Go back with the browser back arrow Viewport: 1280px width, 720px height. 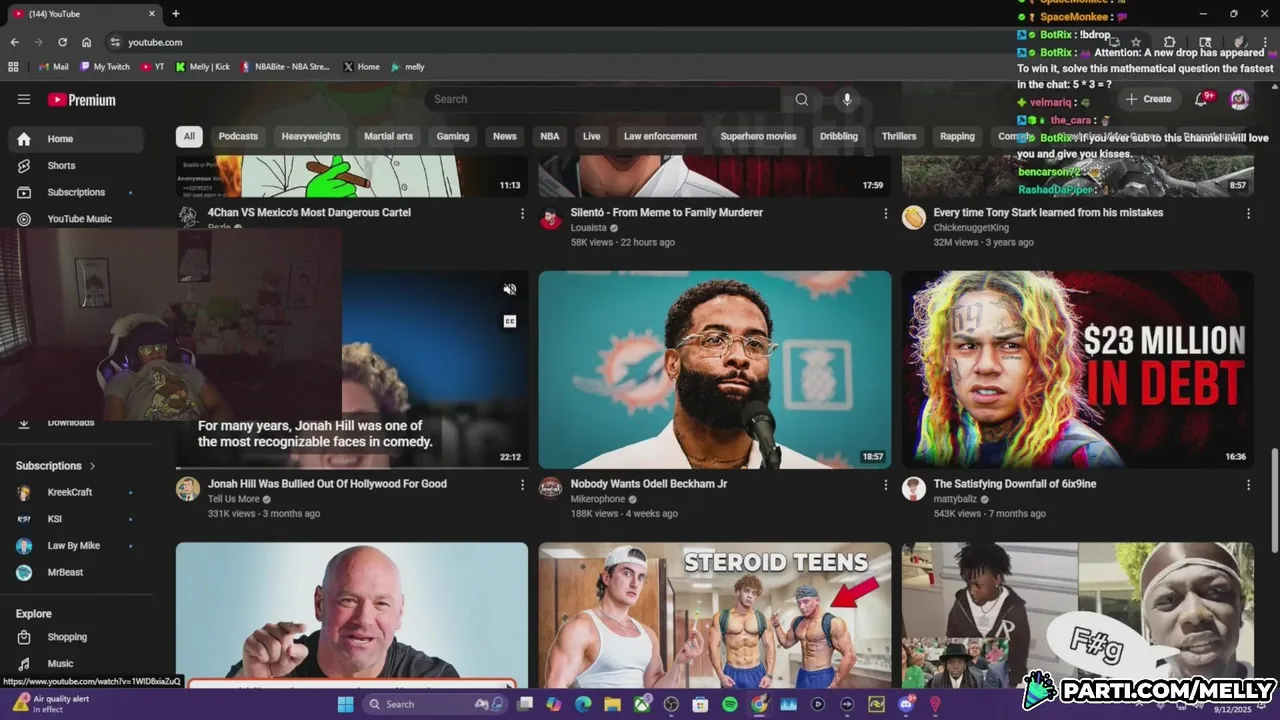pyautogui.click(x=14, y=42)
